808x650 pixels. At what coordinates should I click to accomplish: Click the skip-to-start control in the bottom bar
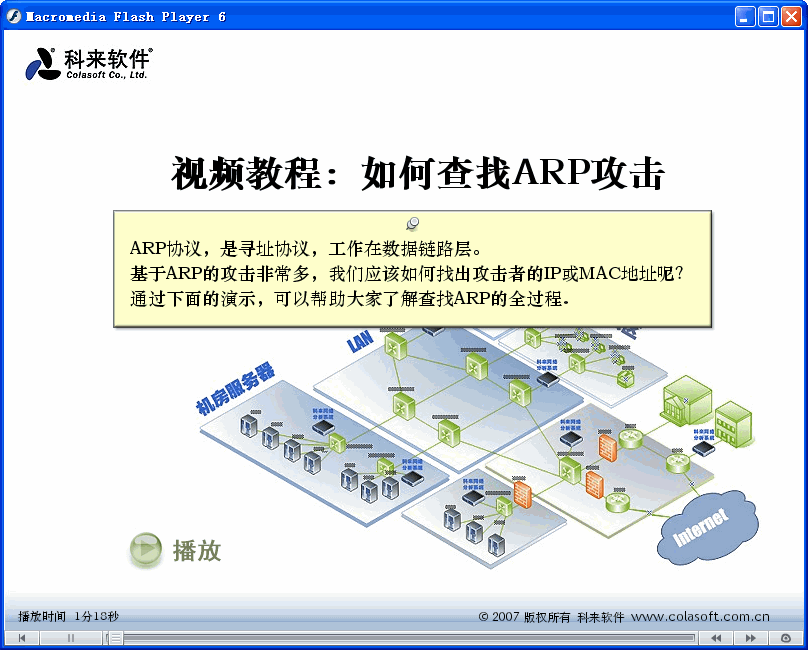[x=20, y=638]
